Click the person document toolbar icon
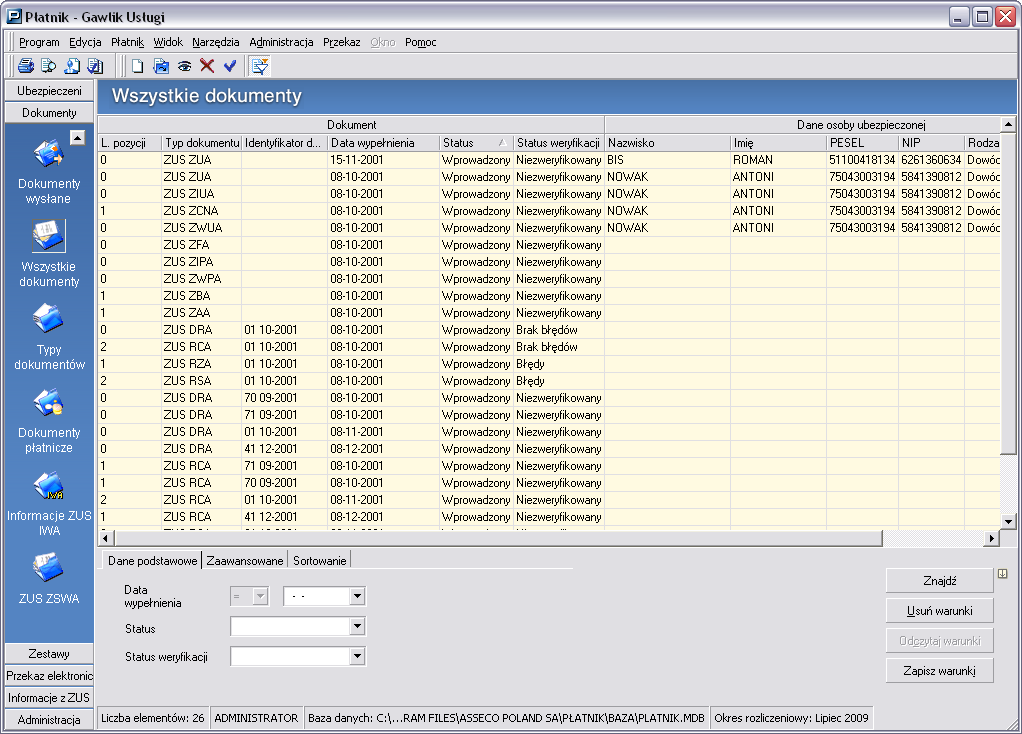The width and height of the screenshot is (1022, 734). point(72,66)
